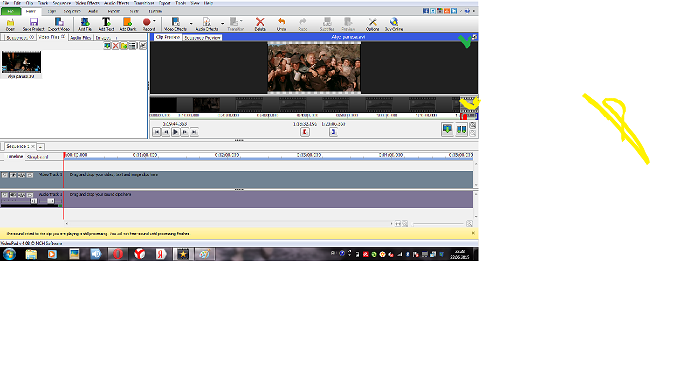Open the Video Effects dropdown arrow
This screenshot has height=384, width=683.
(191, 24)
